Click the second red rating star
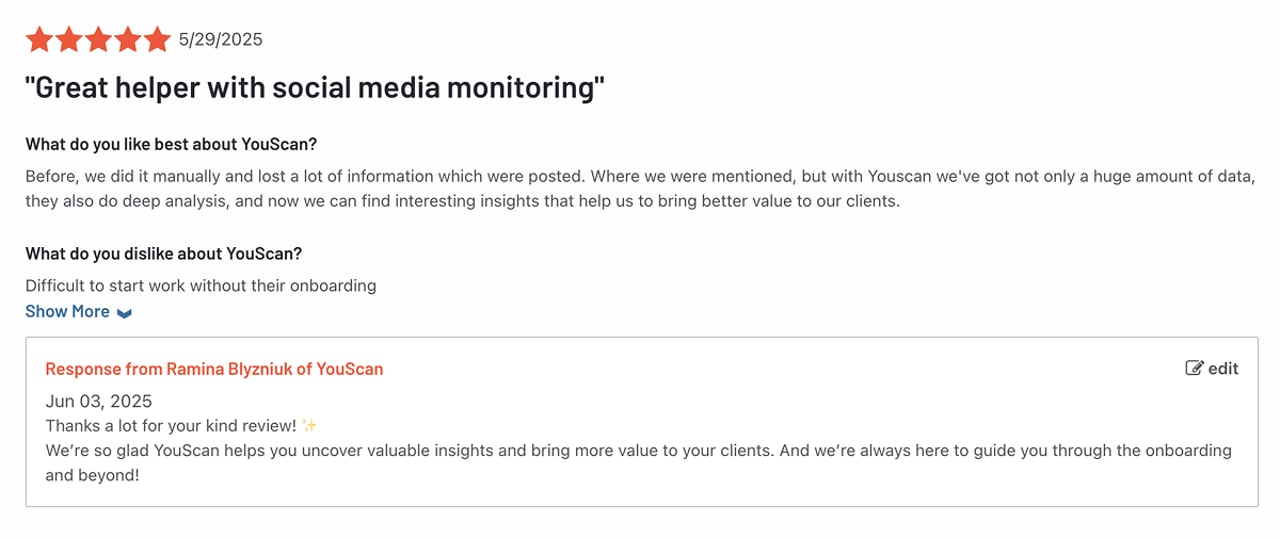 (69, 40)
